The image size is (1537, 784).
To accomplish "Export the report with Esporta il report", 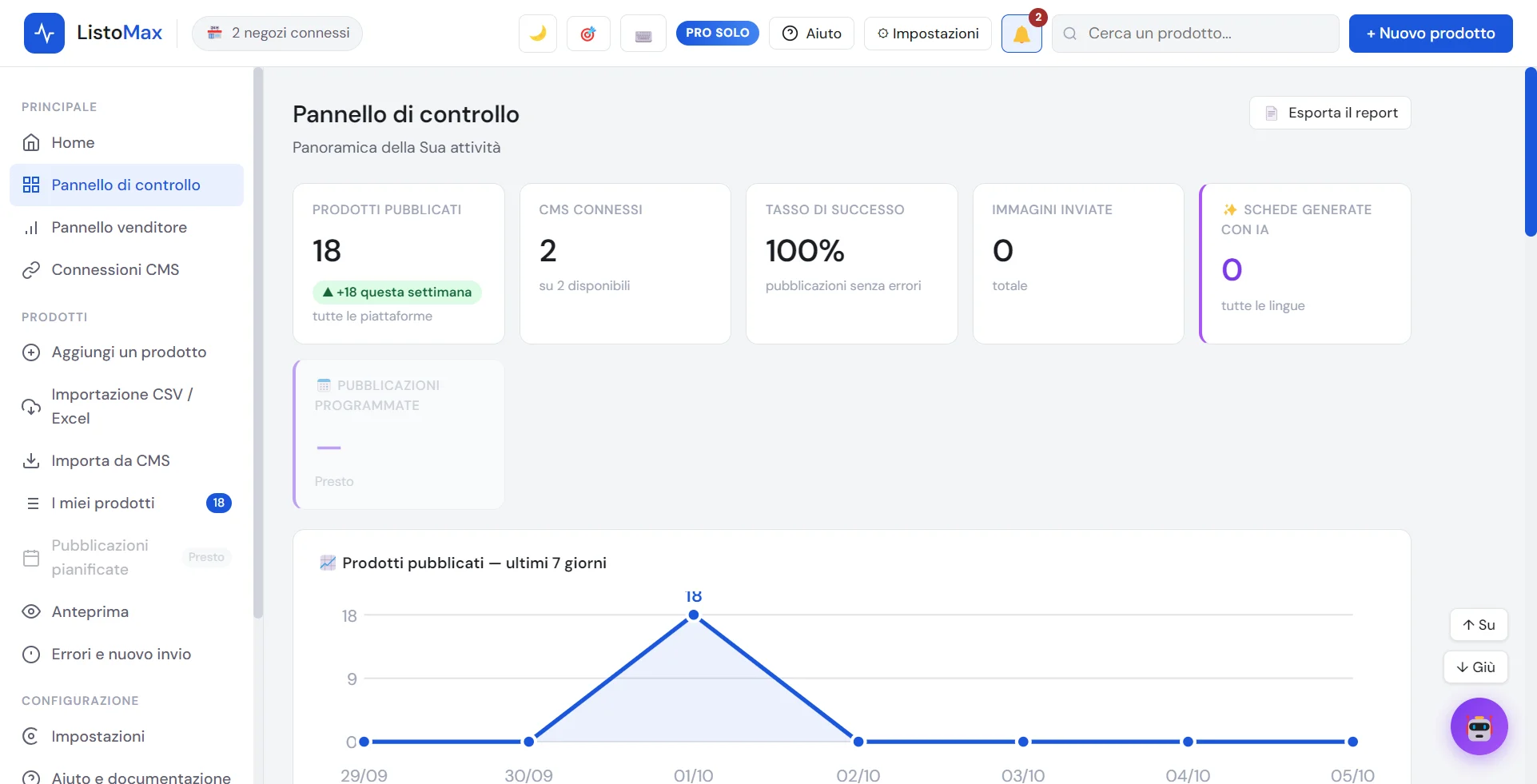I will tap(1330, 113).
